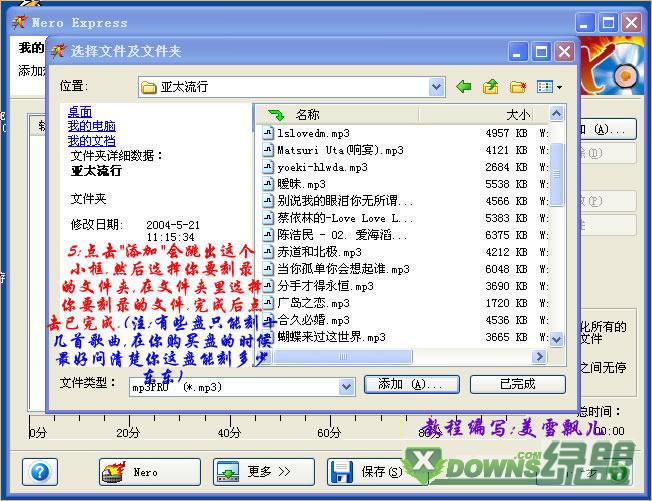Screen dimensions: 652x501
Task: Select file 别说我的眼泪你无所谓
Action: [x=345, y=201]
